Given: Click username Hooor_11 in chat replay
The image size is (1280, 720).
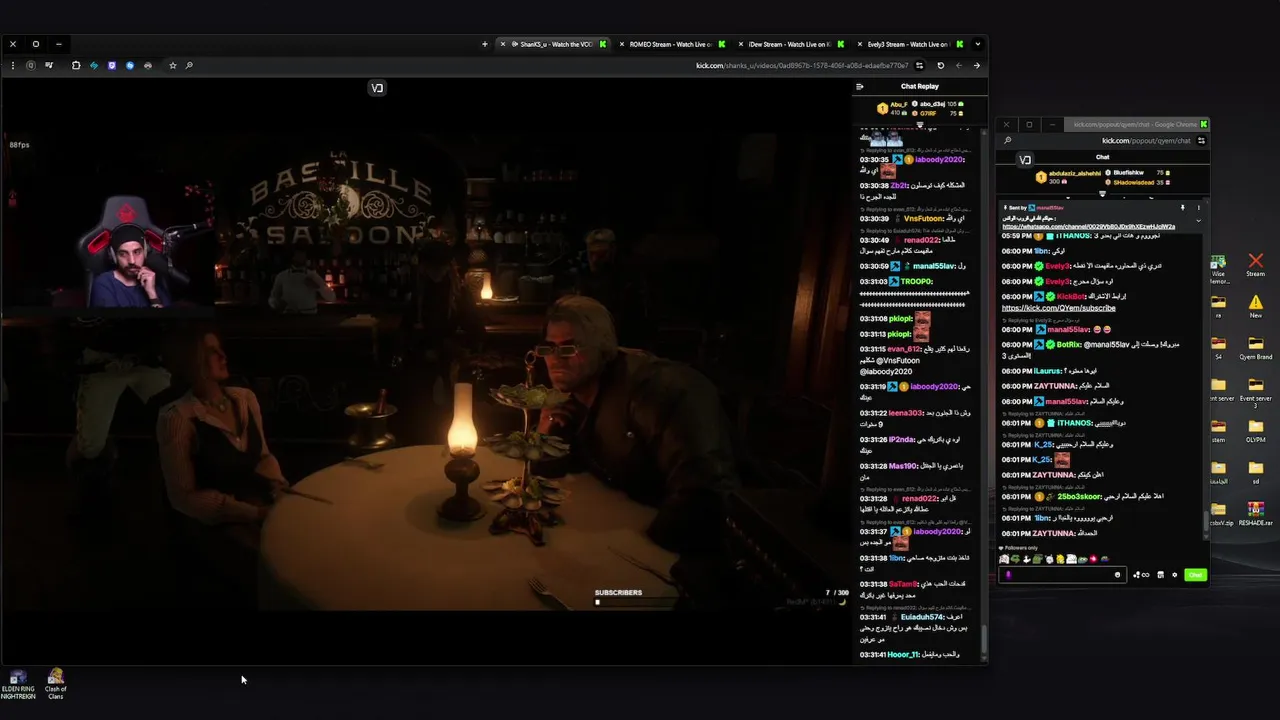Looking at the screenshot, I should pos(904,654).
